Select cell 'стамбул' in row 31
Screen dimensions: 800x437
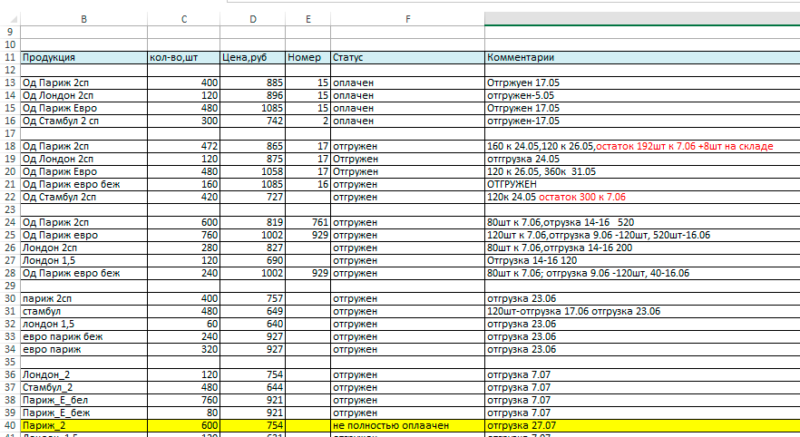(84, 312)
